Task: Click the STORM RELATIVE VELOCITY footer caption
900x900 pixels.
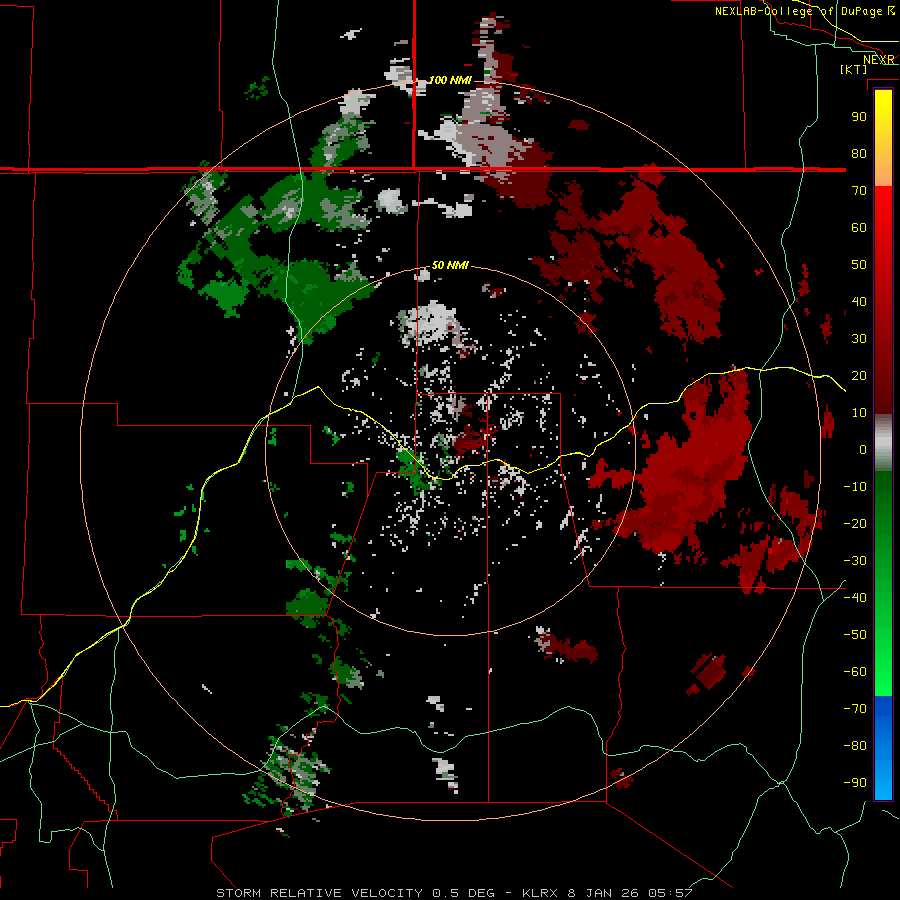Action: (x=454, y=893)
